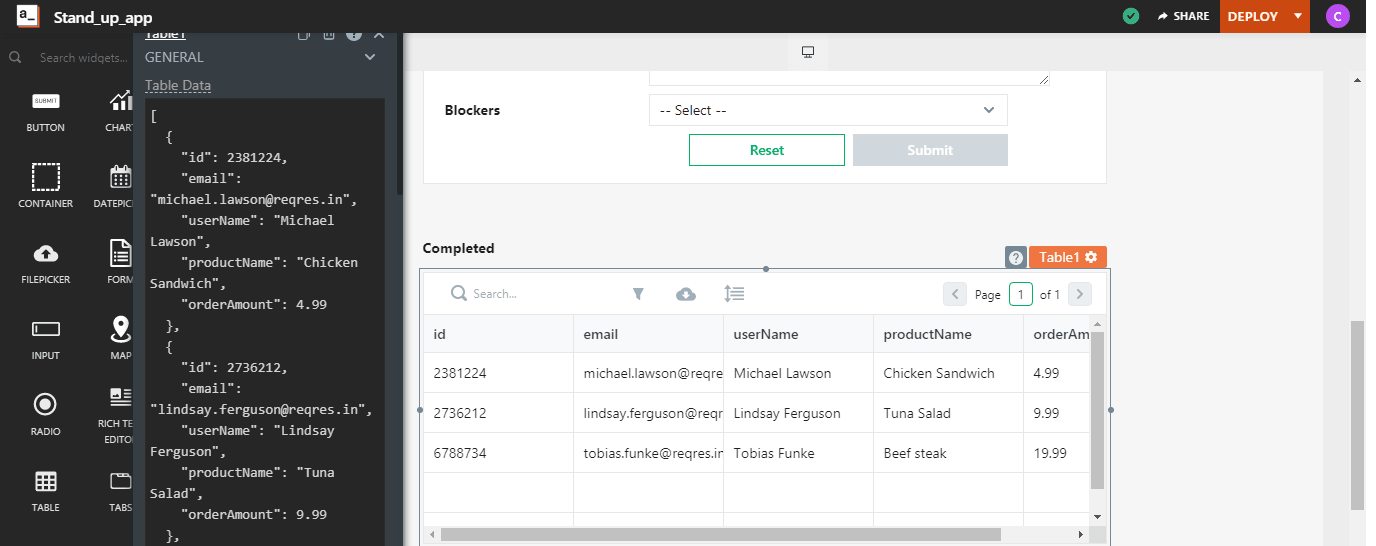The image size is (1376, 546).
Task: Click the Search widgets input field
Action: [x=82, y=58]
